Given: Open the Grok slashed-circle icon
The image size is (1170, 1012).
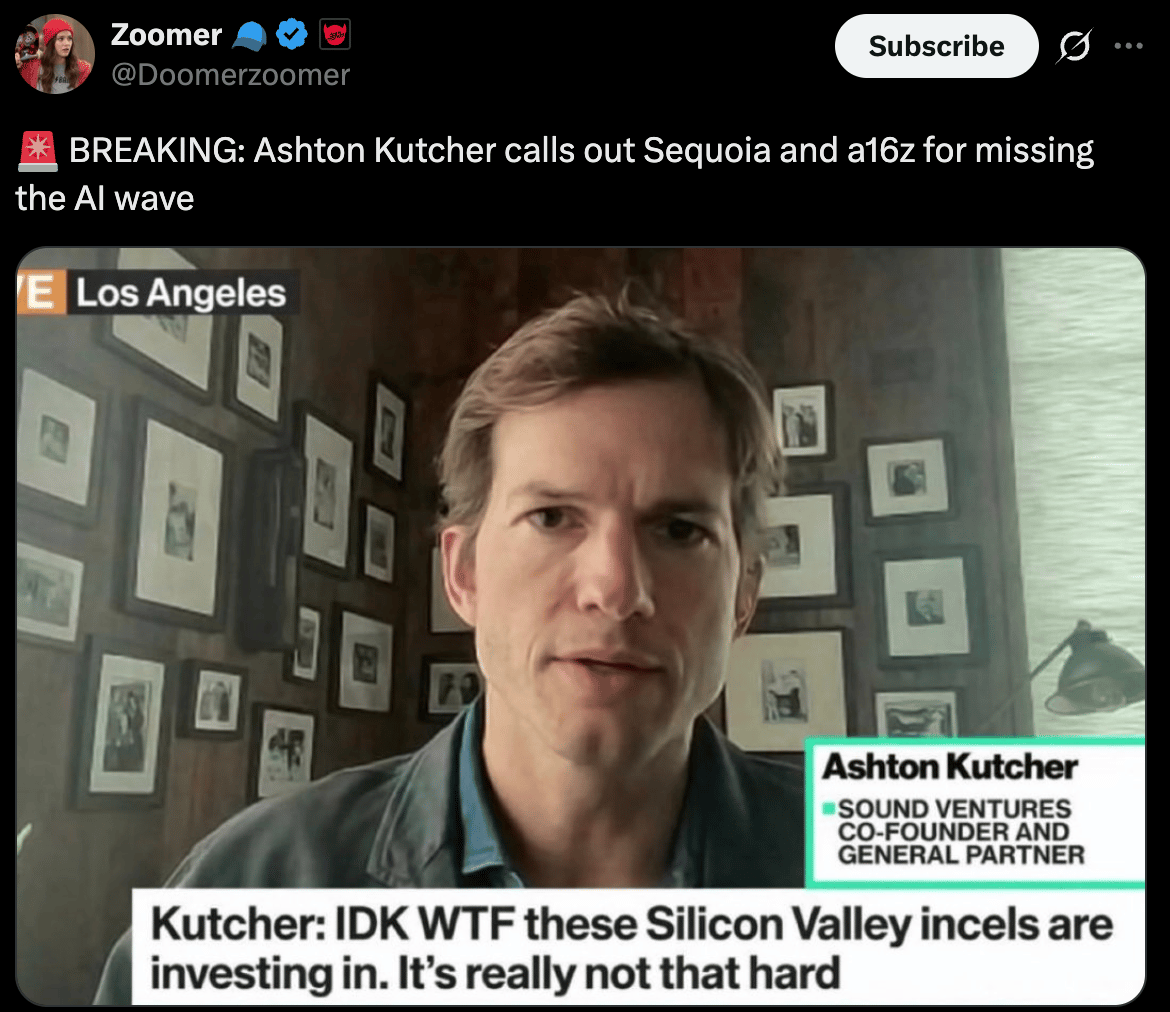Looking at the screenshot, I should tap(1074, 46).
